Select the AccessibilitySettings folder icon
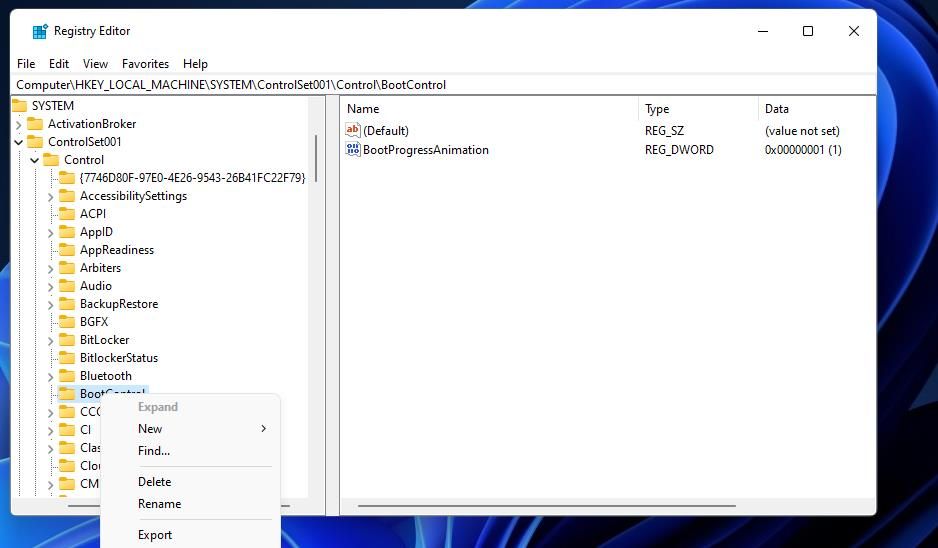The width and height of the screenshot is (938, 548). pyautogui.click(x=67, y=196)
